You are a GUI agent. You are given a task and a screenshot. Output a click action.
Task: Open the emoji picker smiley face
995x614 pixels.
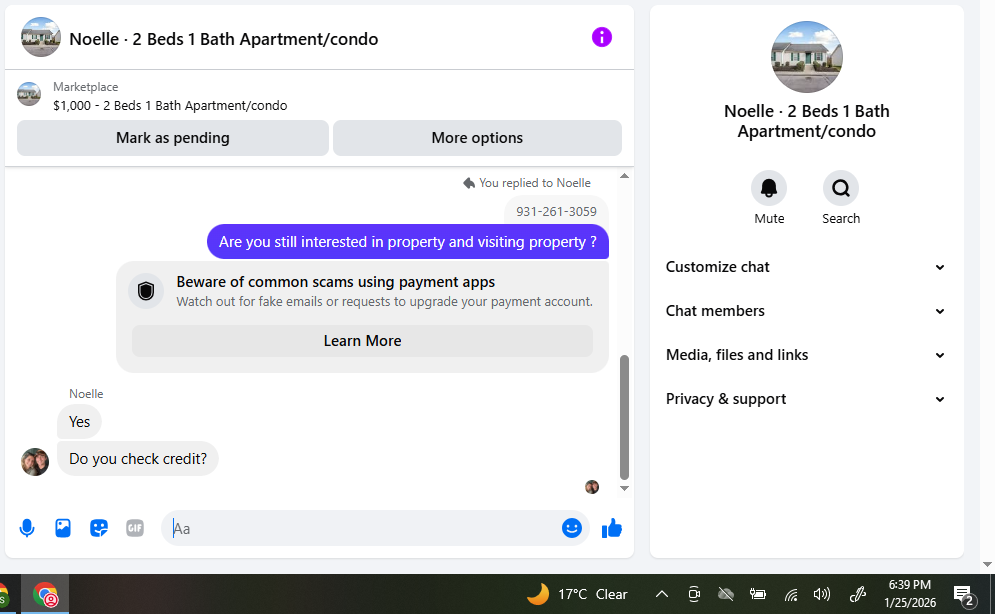tap(572, 528)
